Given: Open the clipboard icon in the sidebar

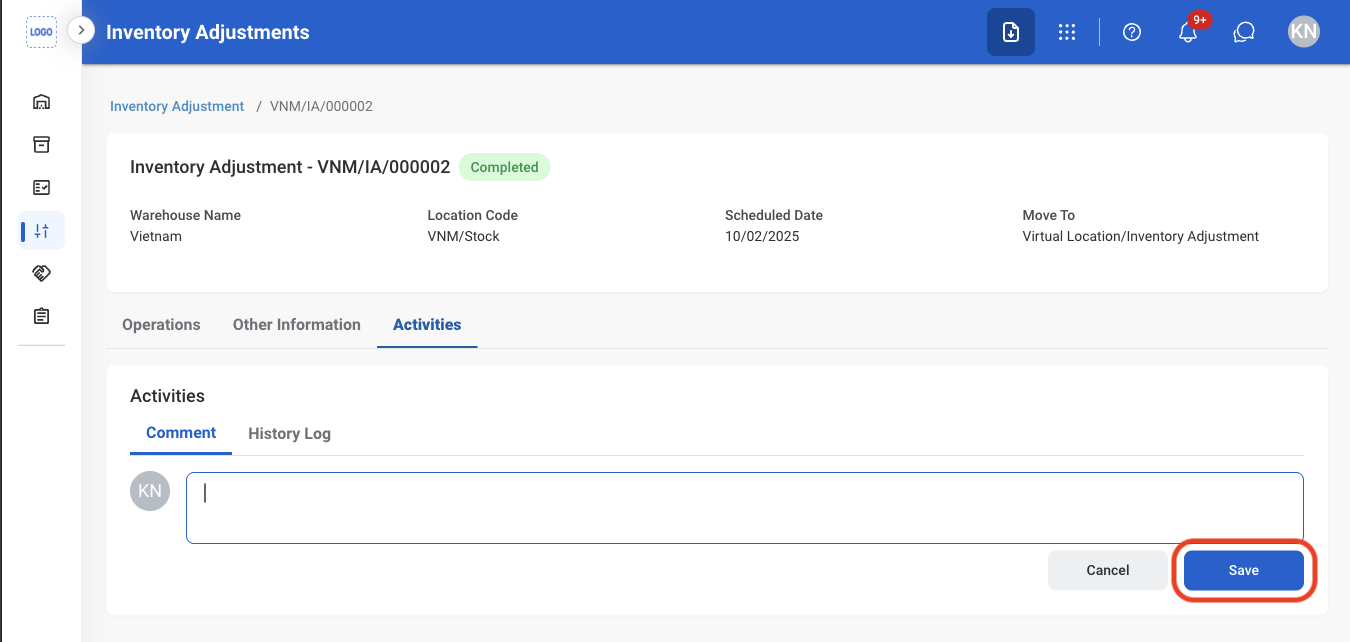Looking at the screenshot, I should coord(41,316).
